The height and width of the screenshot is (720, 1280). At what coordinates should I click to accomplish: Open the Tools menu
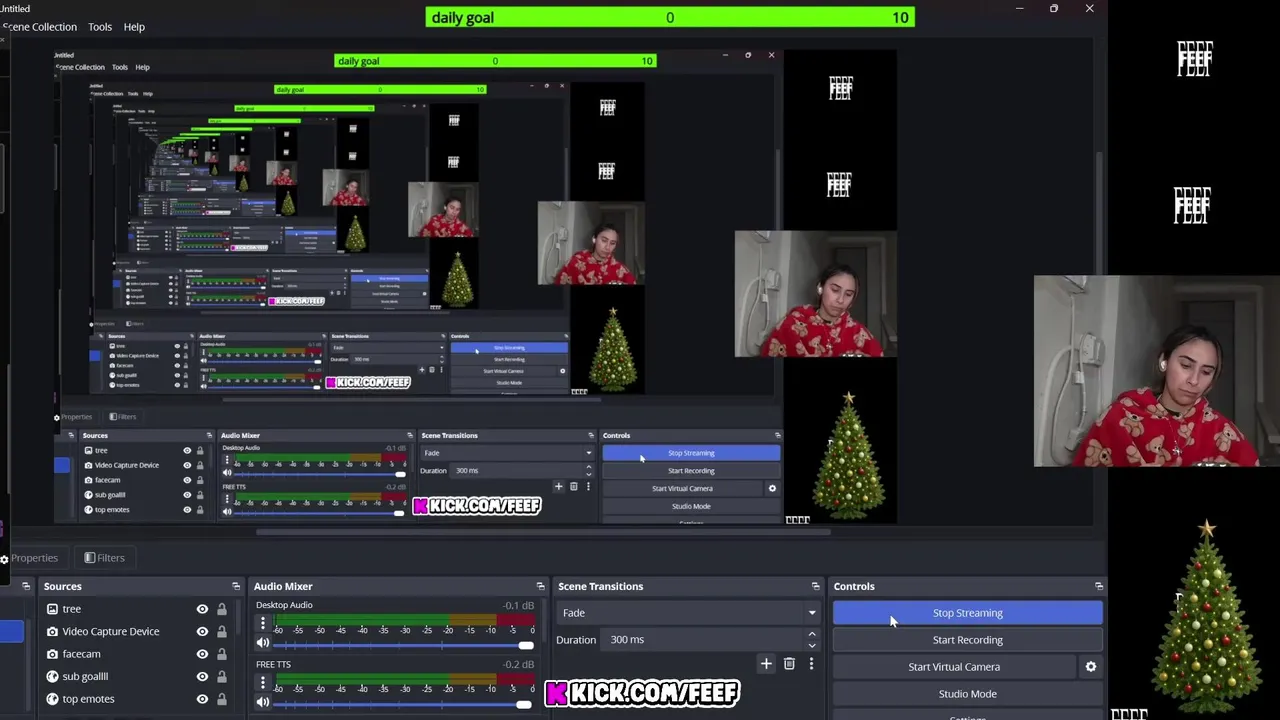click(x=100, y=27)
